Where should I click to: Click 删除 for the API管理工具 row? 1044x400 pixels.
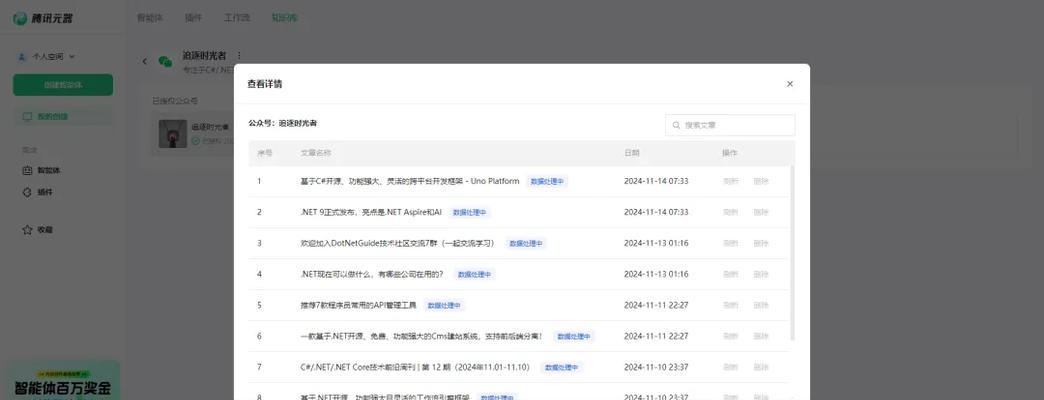[760, 305]
